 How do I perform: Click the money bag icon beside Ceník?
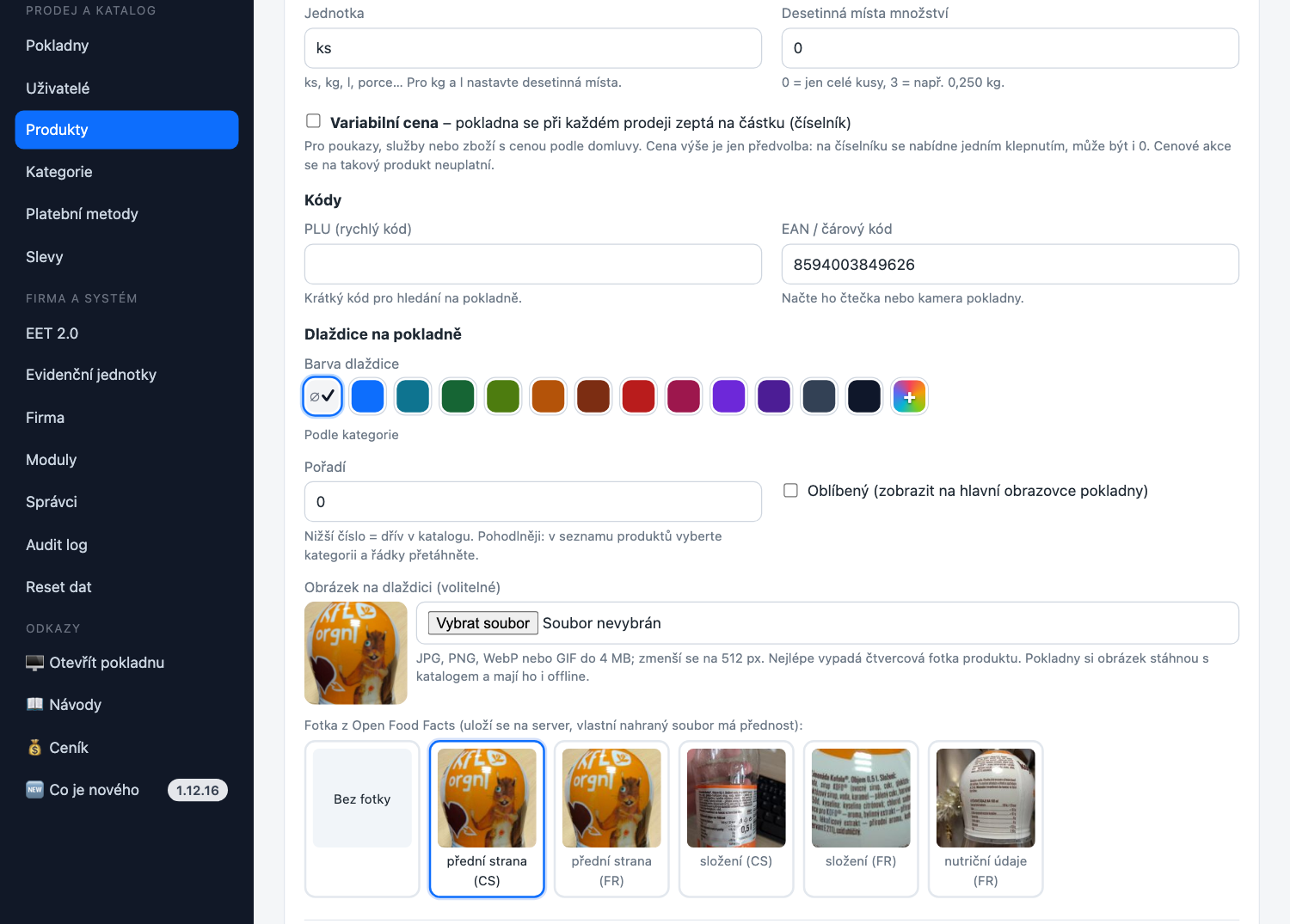pyautogui.click(x=34, y=748)
